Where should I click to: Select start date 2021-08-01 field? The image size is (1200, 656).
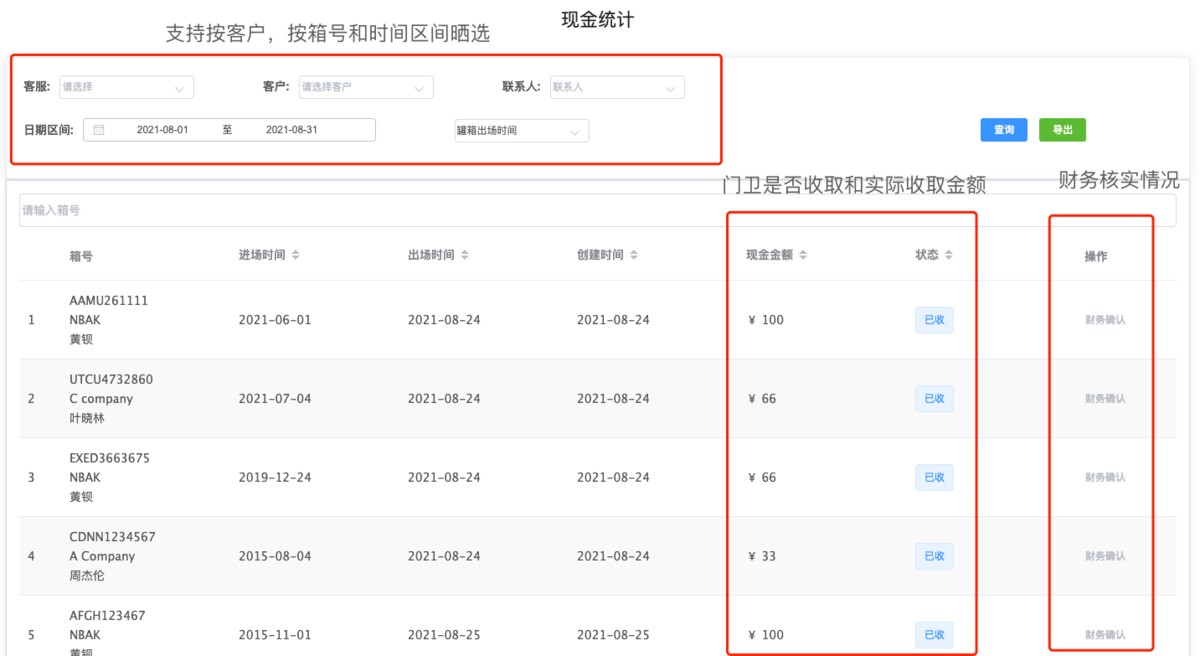tap(162, 130)
